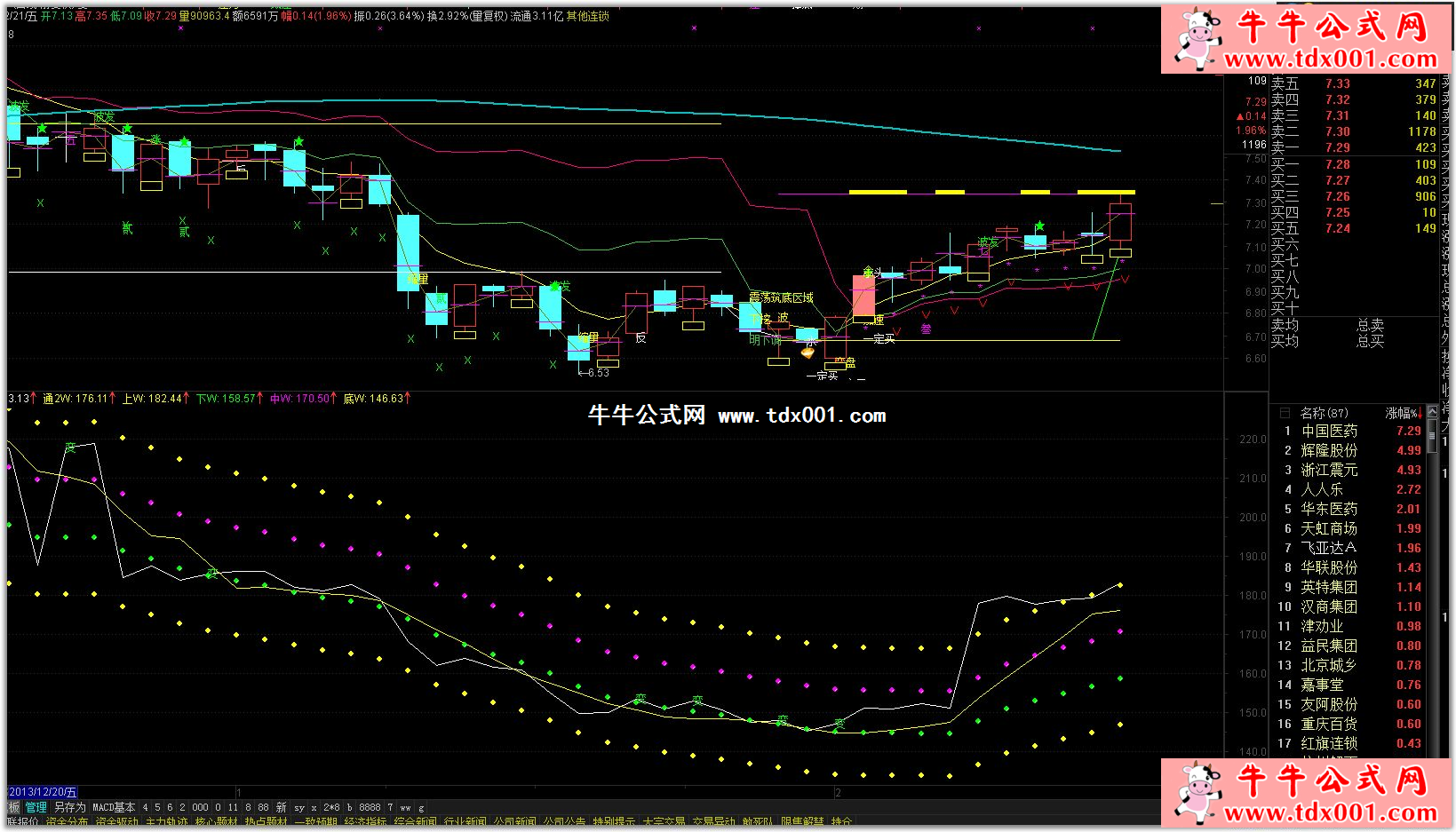The image size is (1456, 832).
Task: Click the 另存为 button in indicator bar
Action: click(69, 807)
